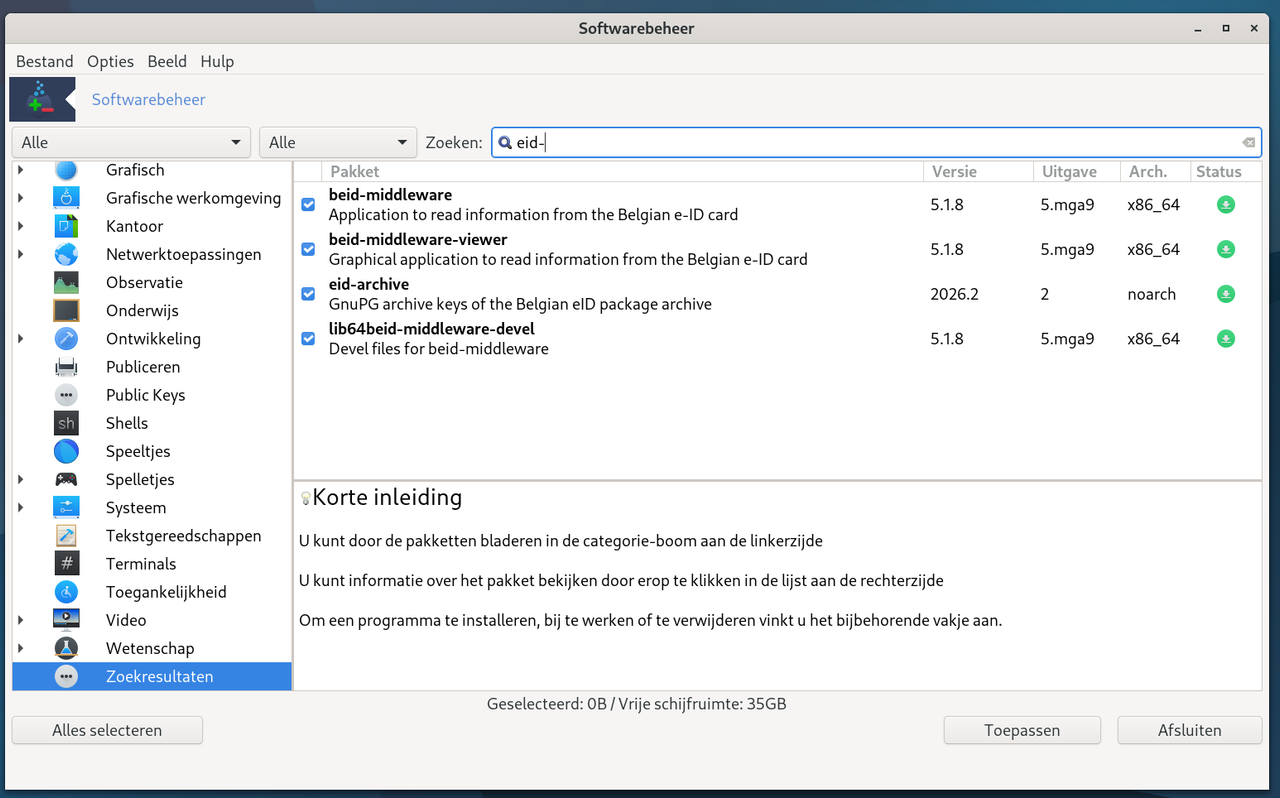Click the Tekstgereedschappen pencil icon
Image resolution: width=1280 pixels, height=798 pixels.
coord(66,535)
